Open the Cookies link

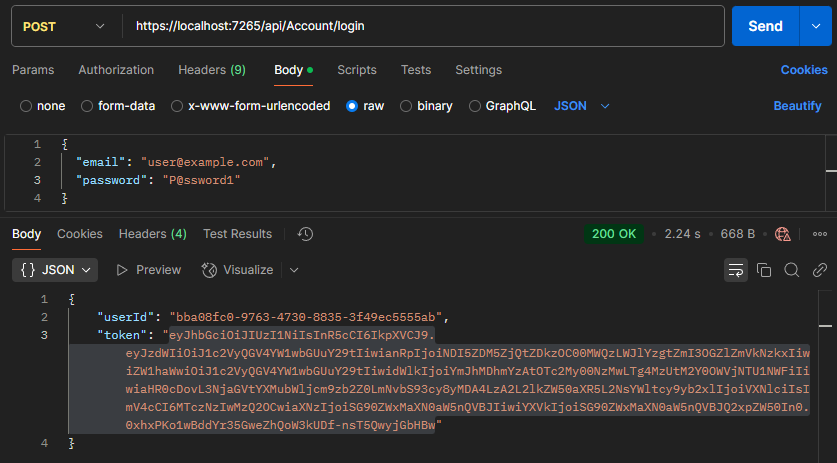(x=804, y=70)
